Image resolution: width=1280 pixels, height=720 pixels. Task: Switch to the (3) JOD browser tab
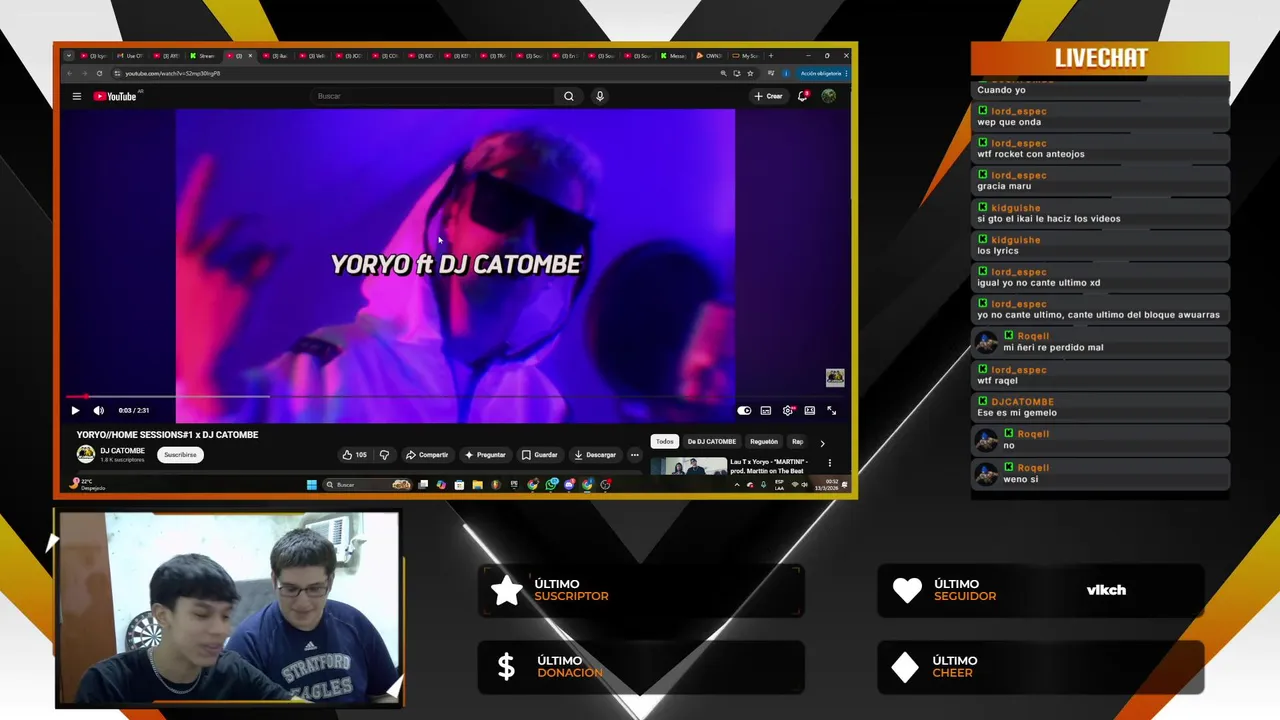(350, 56)
